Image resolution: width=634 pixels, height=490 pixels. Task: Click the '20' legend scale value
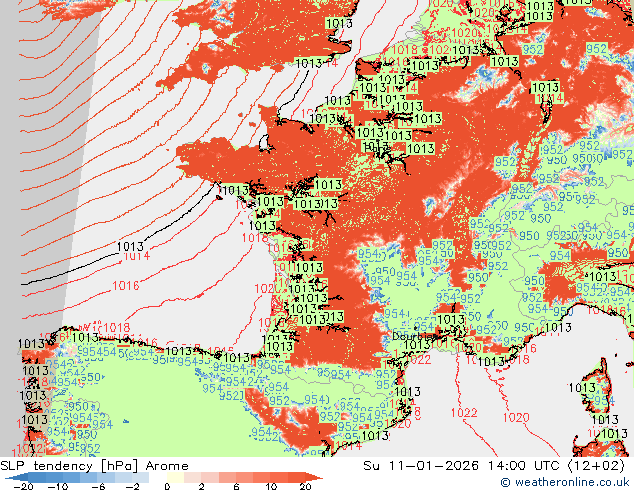coord(305,486)
